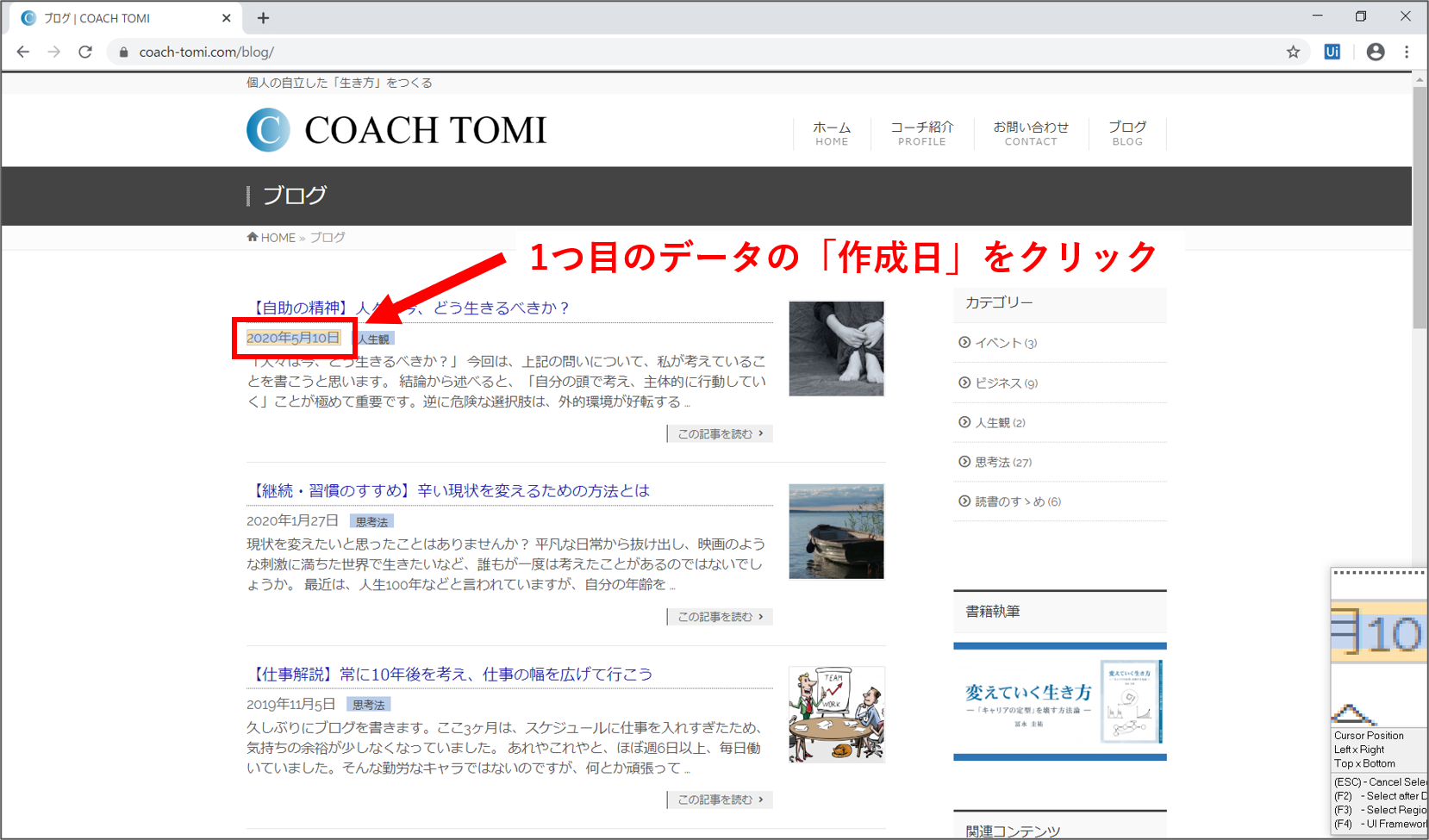1429x840 pixels.
Task: Select the 思考法 (27) category
Action: coord(1002,463)
